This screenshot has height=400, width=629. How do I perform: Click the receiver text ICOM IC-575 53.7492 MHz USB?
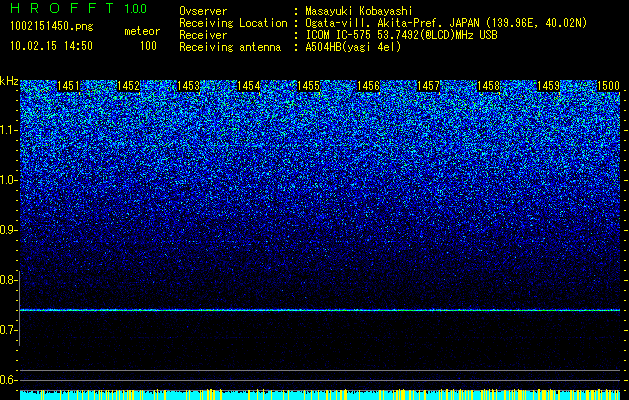tap(401, 35)
